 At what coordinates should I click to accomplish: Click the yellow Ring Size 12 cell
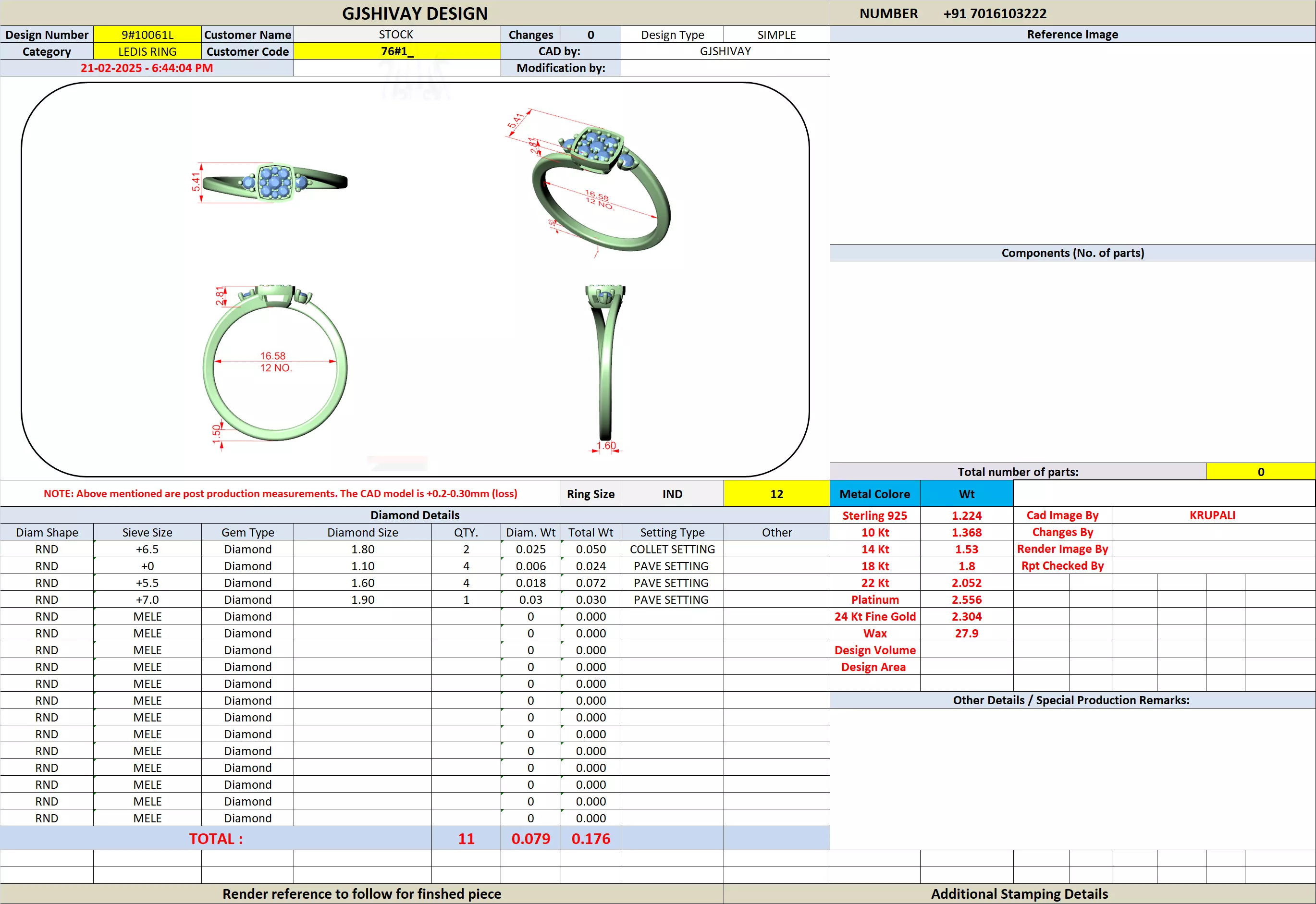coord(776,494)
